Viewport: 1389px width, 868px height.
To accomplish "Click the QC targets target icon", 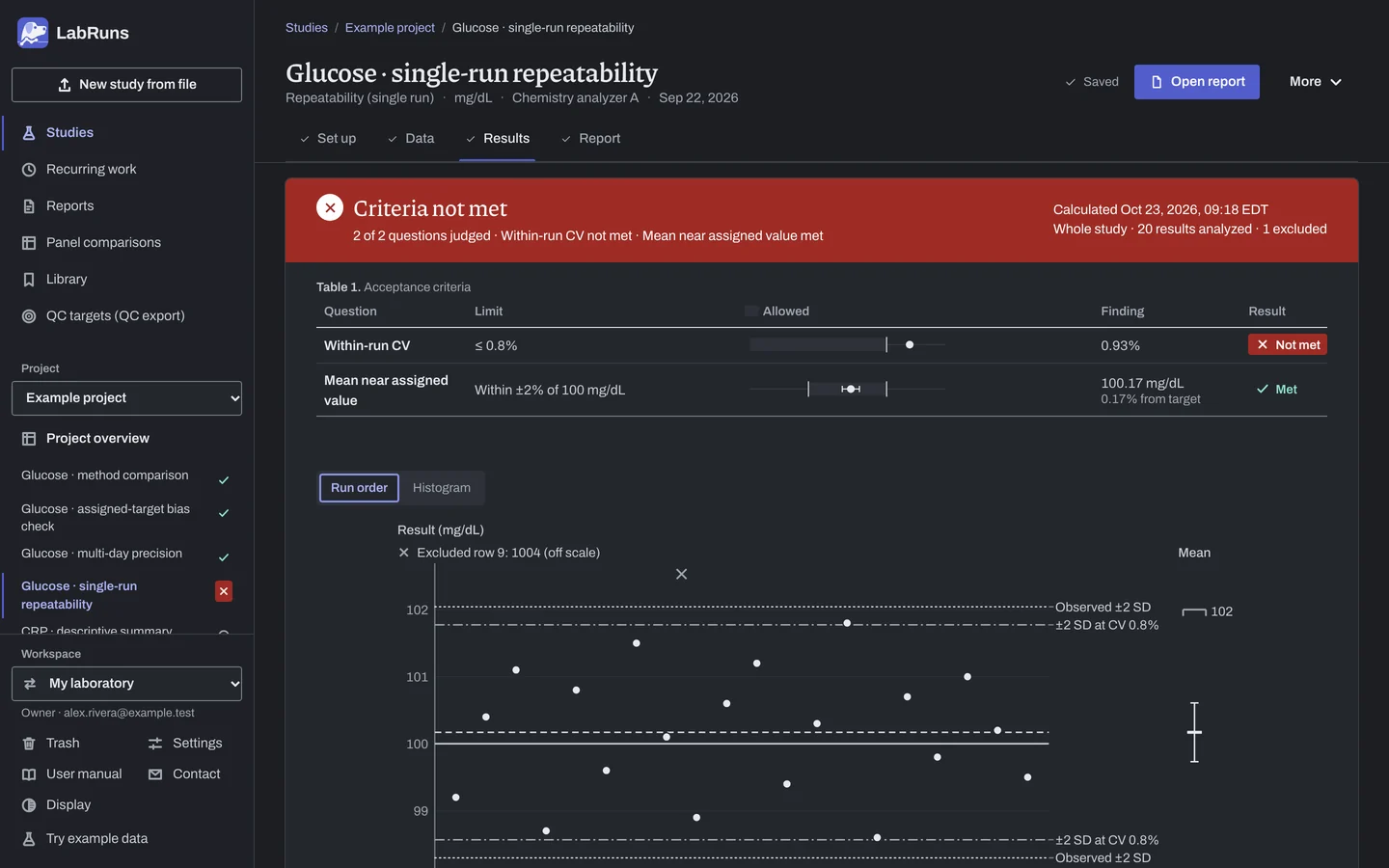I will [x=29, y=316].
